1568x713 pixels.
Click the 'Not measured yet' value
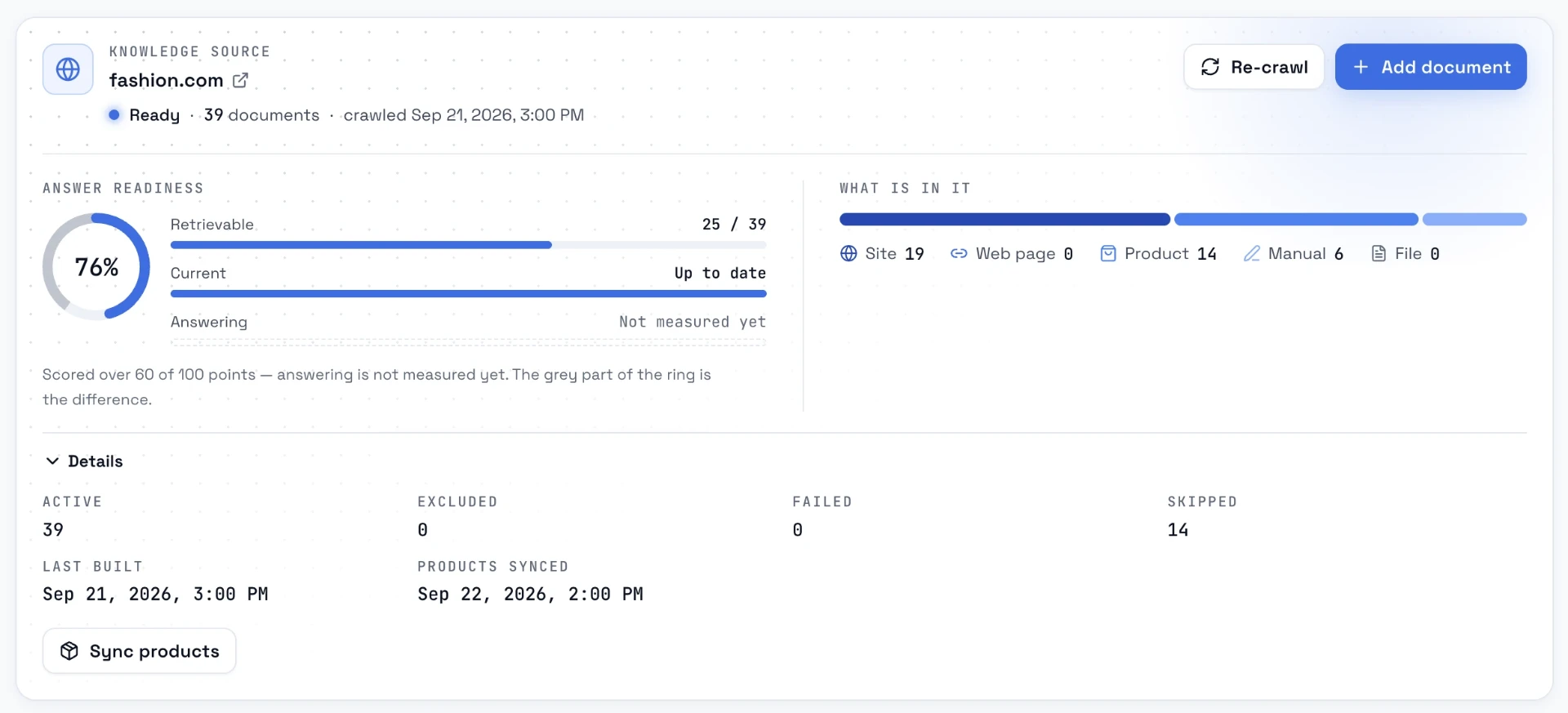(x=693, y=323)
